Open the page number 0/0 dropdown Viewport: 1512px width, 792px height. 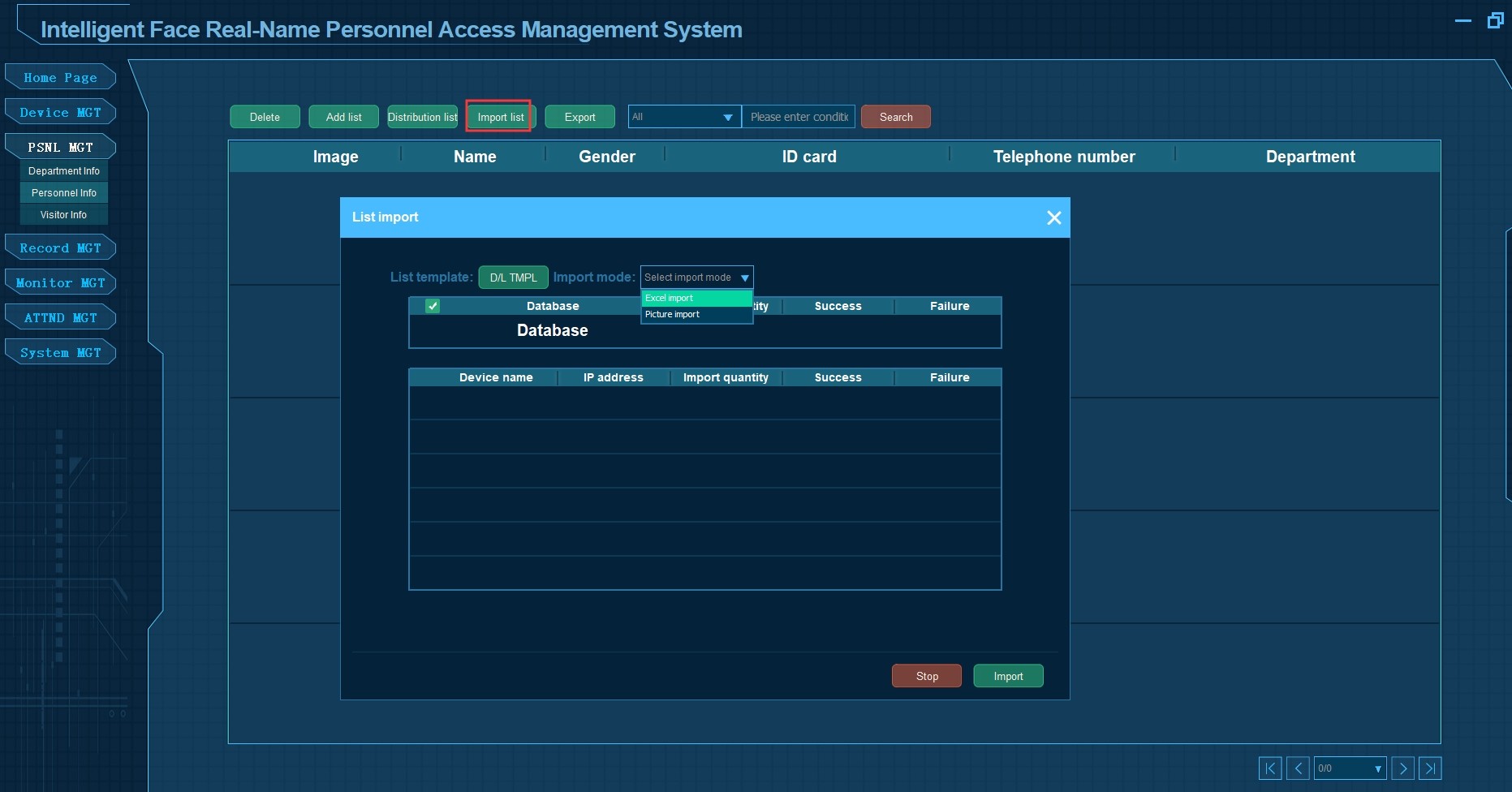coord(1350,768)
